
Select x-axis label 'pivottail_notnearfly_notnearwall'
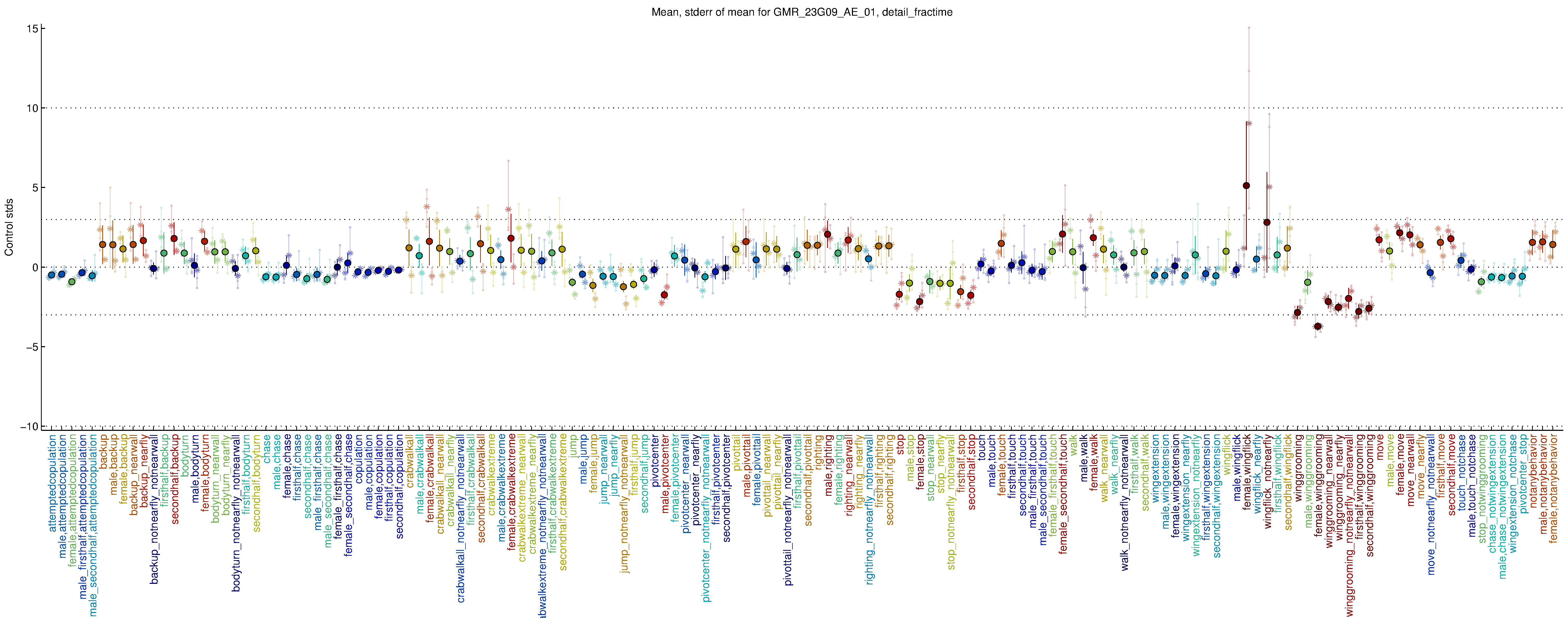pos(788,510)
